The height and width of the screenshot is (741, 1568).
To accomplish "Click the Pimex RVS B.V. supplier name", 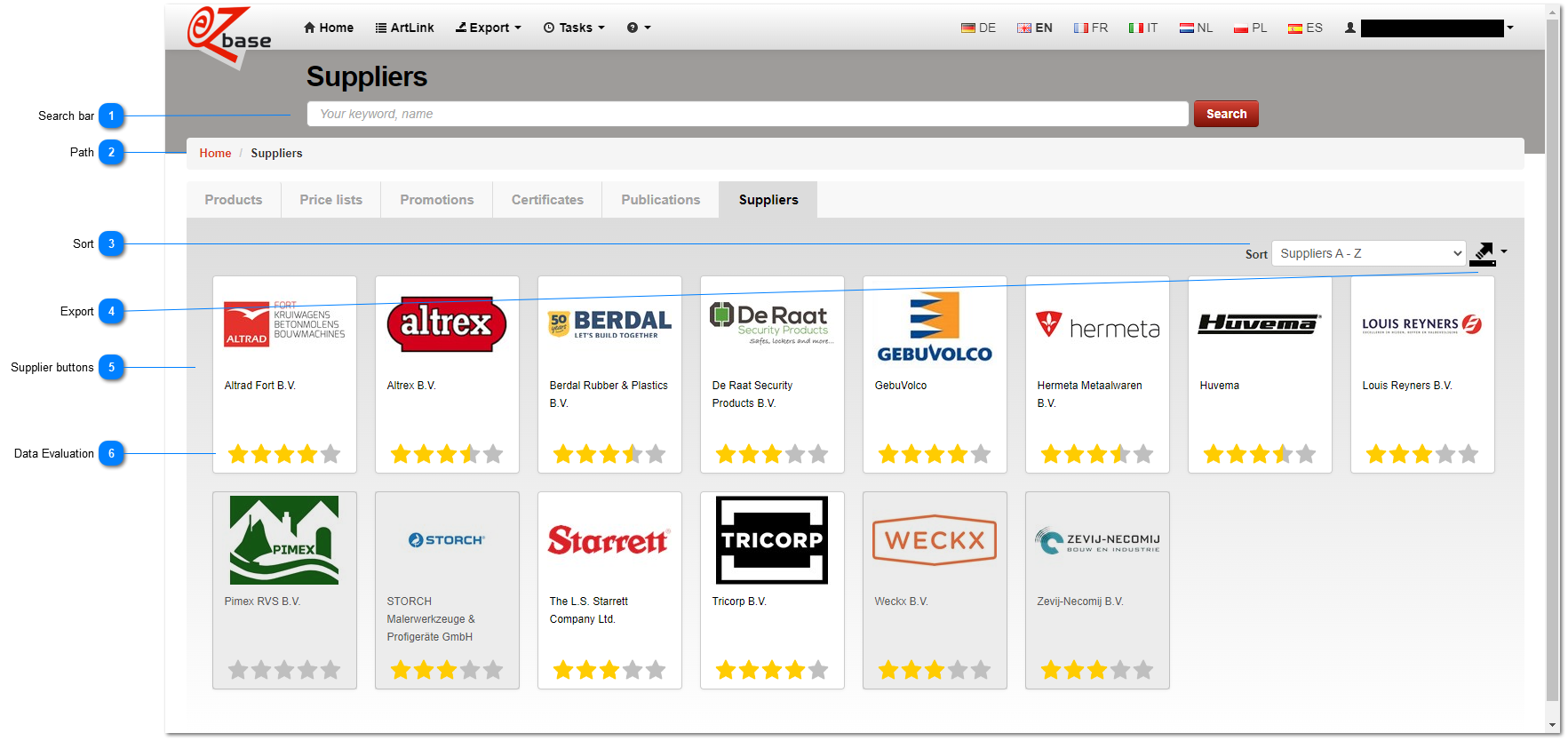I will pos(262,602).
